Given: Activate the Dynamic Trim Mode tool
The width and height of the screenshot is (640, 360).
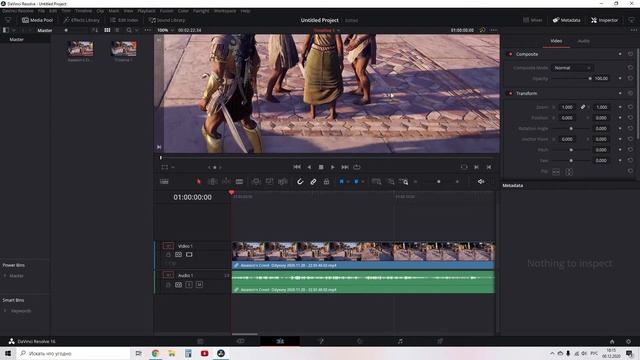Looking at the screenshot, I should 226,181.
